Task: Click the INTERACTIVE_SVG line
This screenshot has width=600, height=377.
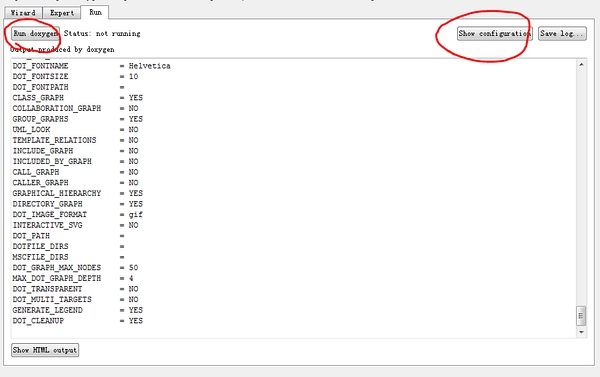Action: click(75, 225)
